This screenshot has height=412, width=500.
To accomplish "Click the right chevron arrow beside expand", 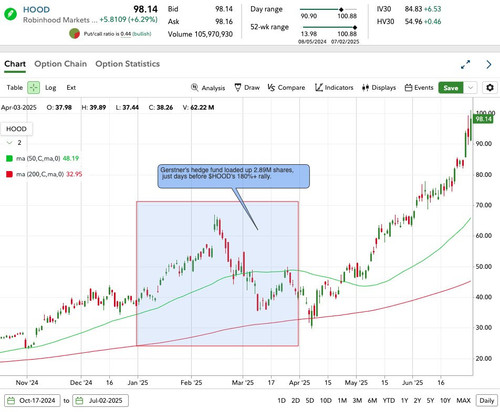I will (489, 64).
